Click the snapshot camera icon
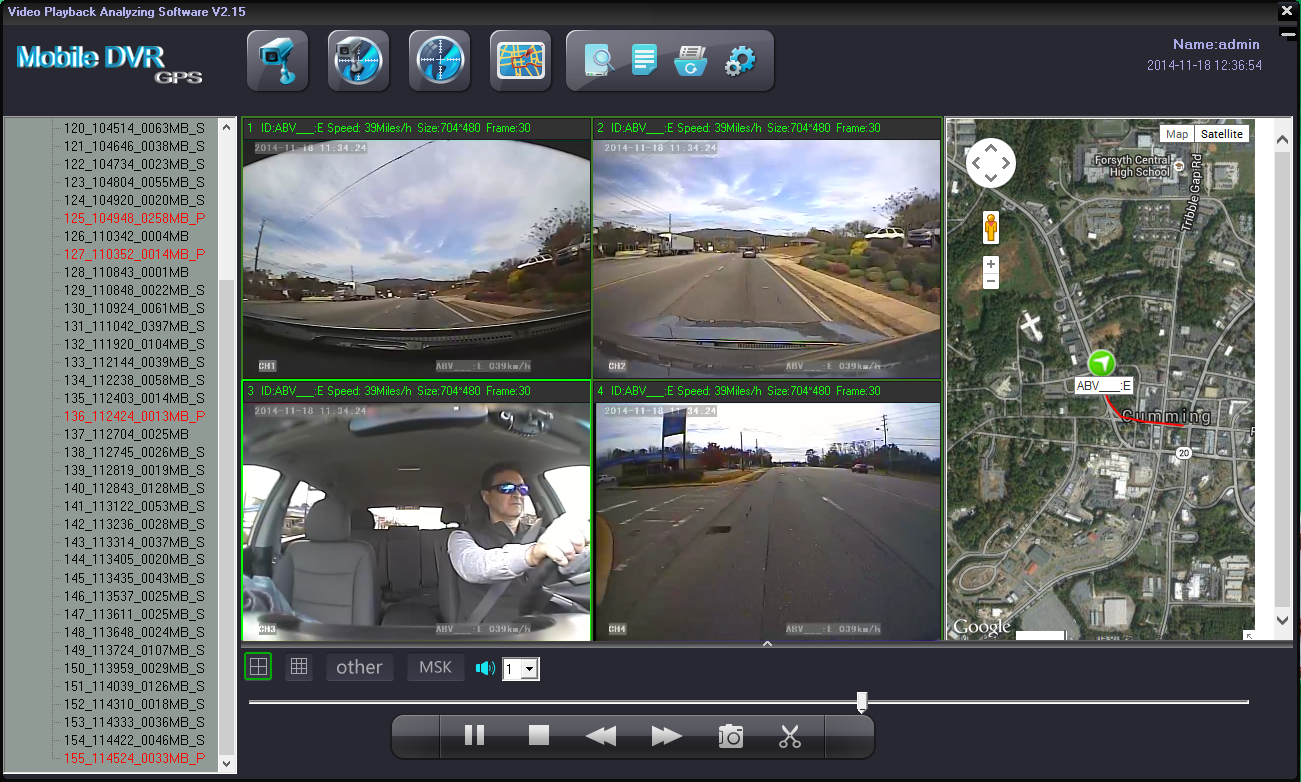The image size is (1301, 782). pos(731,737)
